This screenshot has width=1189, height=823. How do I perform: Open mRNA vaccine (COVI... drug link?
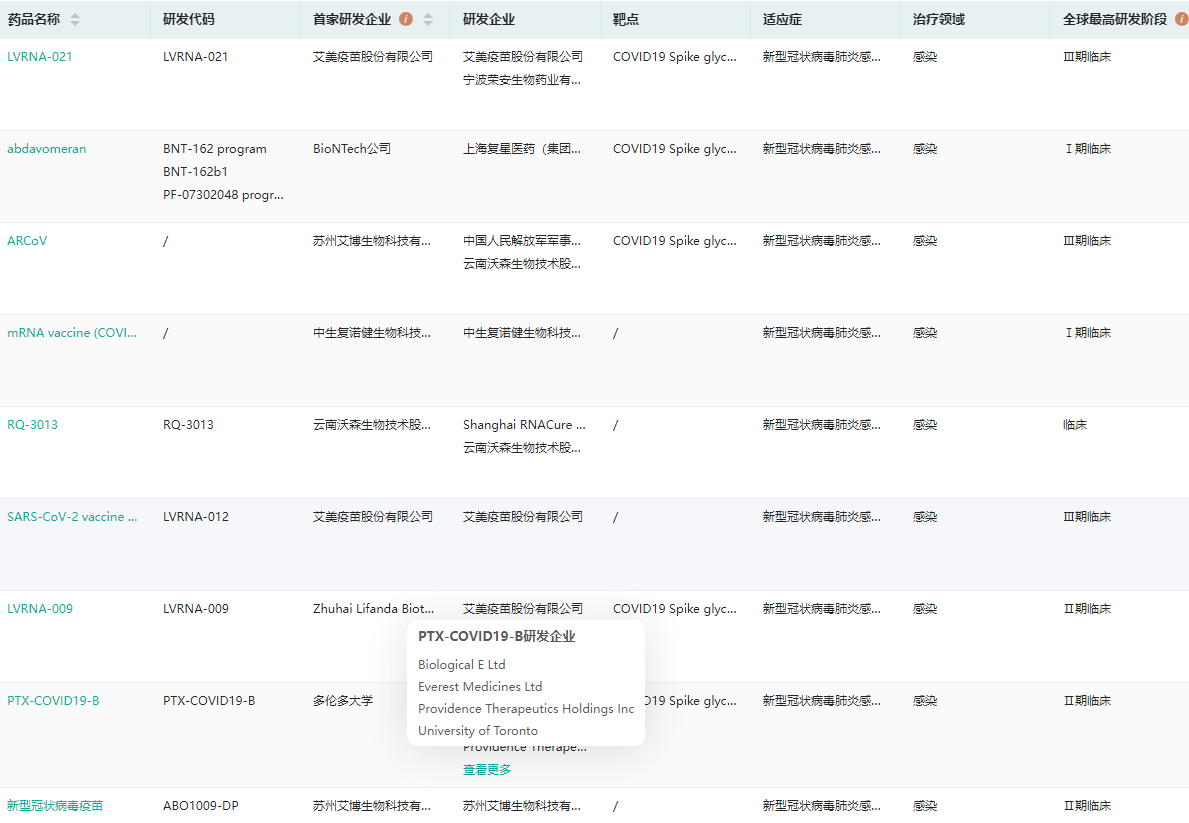[x=72, y=332]
